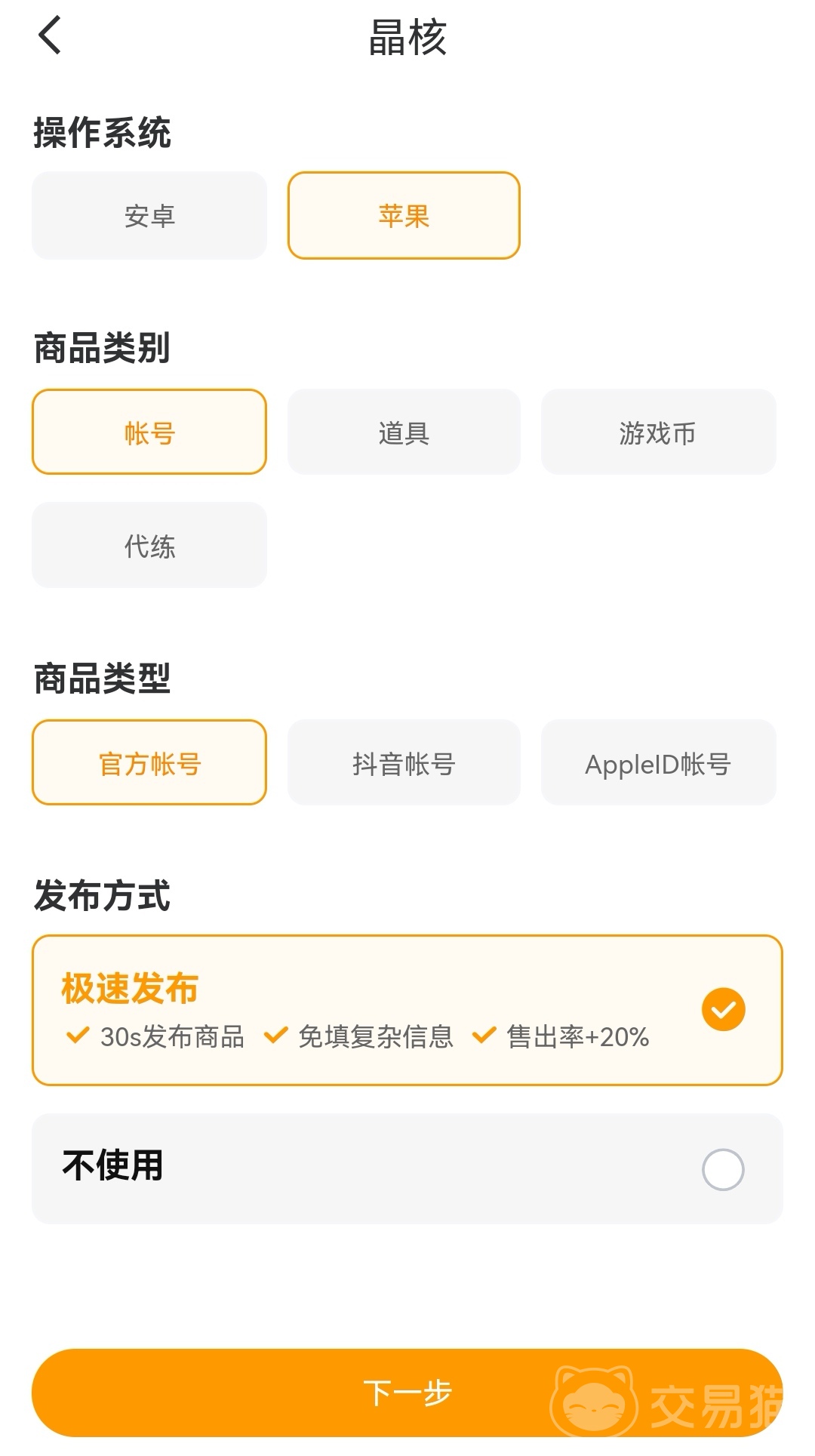Pick the 道具 product category
The height and width of the screenshot is (1456, 815).
[404, 432]
